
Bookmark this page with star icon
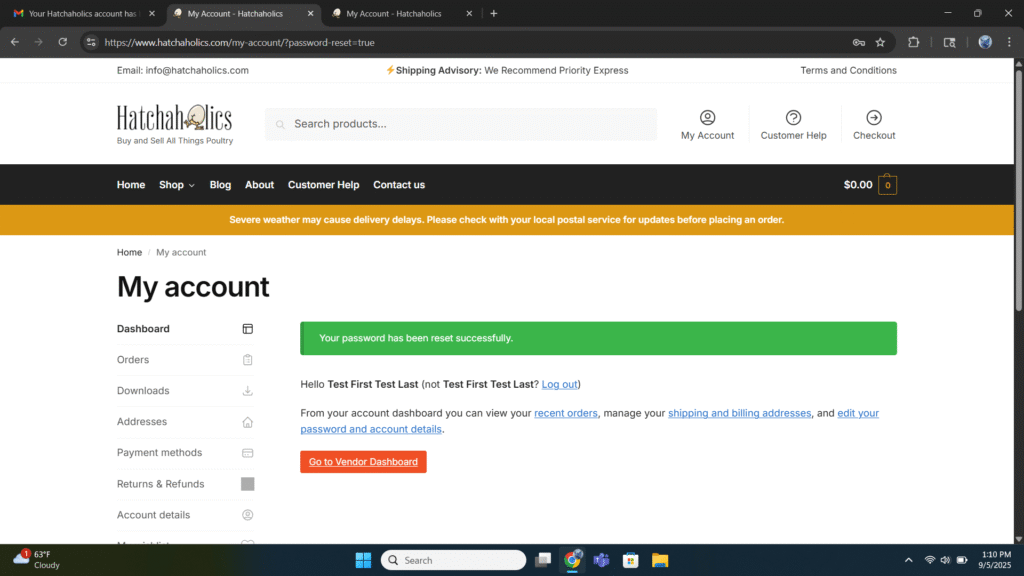tap(880, 42)
